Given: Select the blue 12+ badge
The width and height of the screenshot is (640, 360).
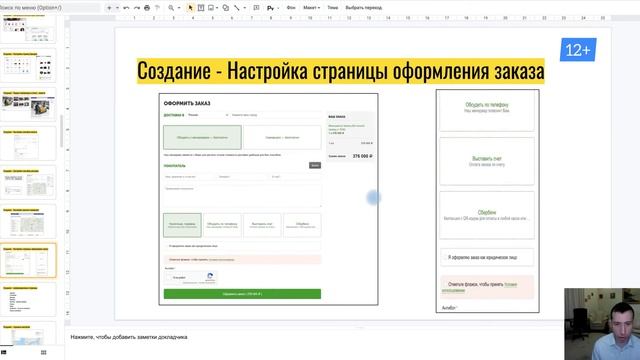Looking at the screenshot, I should (578, 50).
